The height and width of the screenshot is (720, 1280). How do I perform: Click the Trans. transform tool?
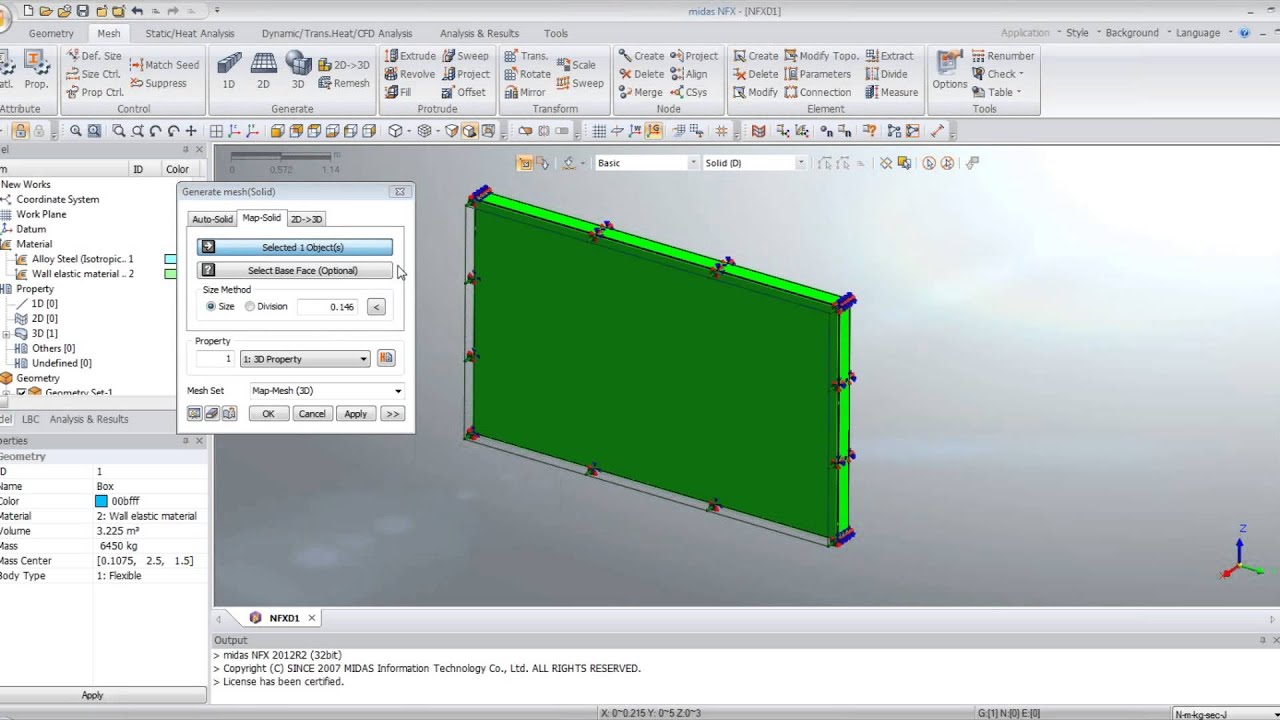526,56
